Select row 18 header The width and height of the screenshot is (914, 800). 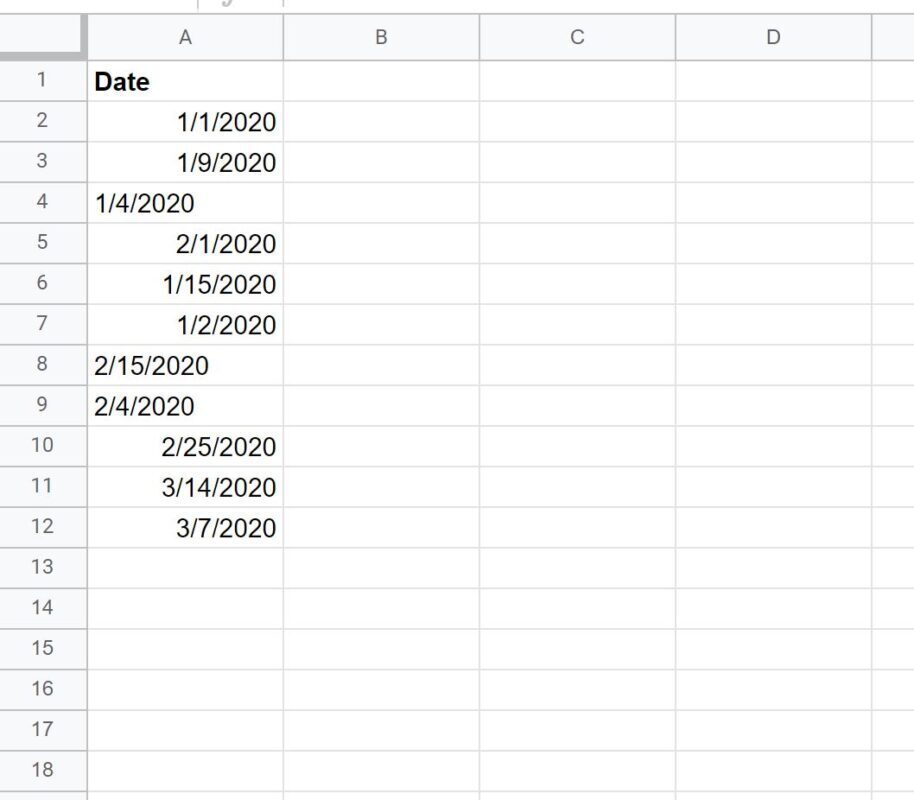point(43,770)
